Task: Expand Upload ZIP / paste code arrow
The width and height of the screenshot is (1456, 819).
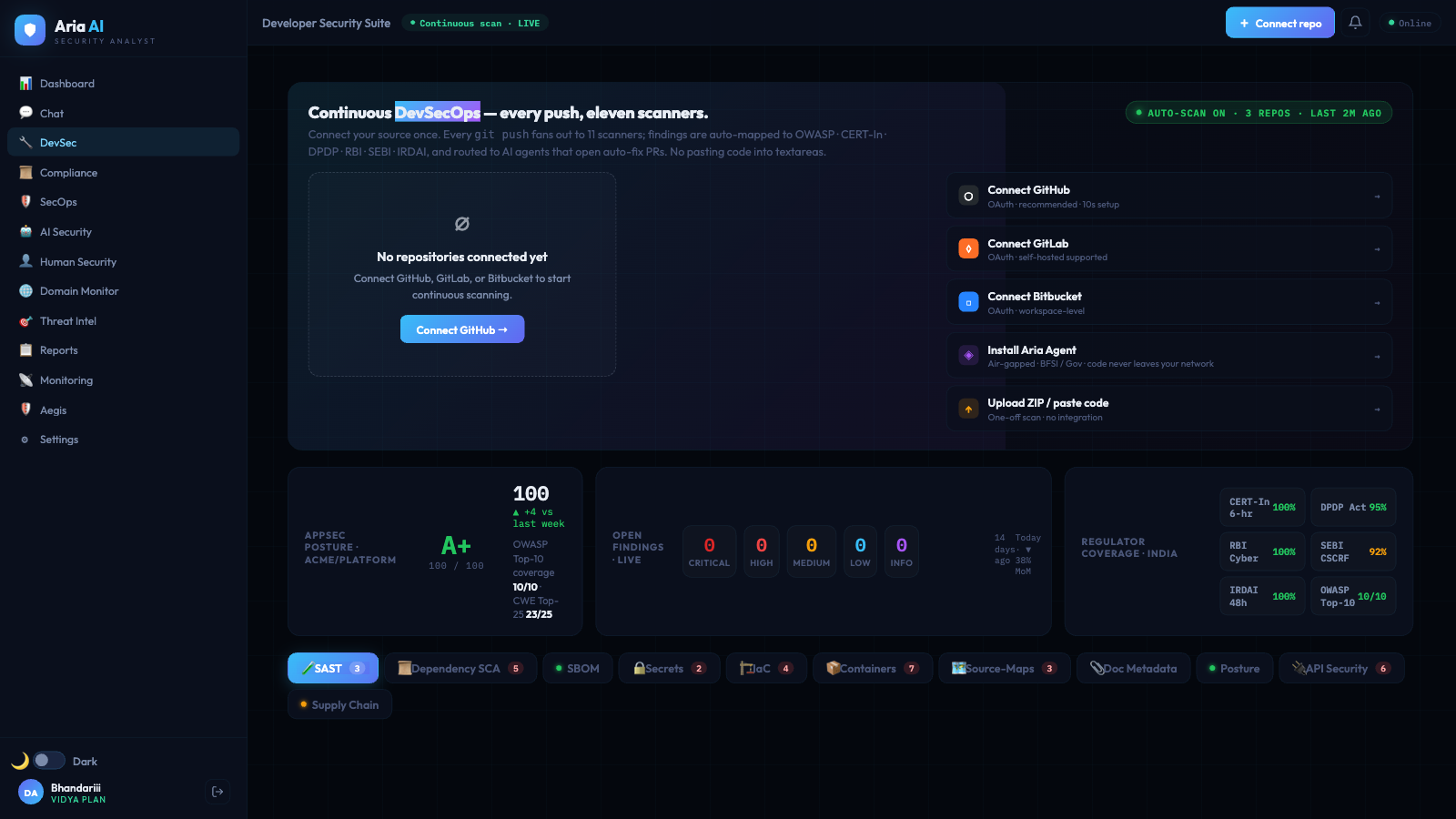Action: pyautogui.click(x=1377, y=409)
